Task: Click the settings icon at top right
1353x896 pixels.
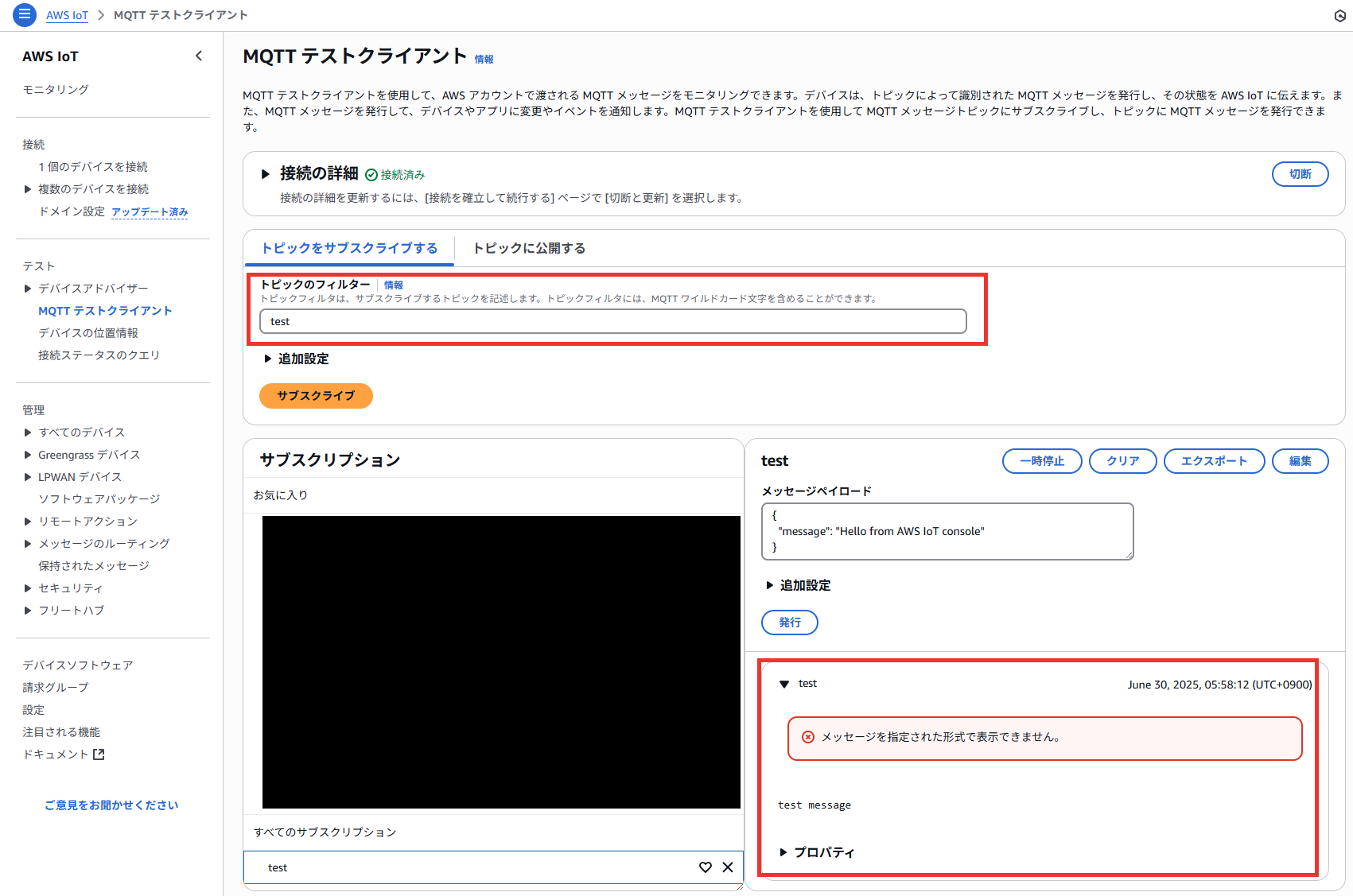Action: click(x=1340, y=15)
